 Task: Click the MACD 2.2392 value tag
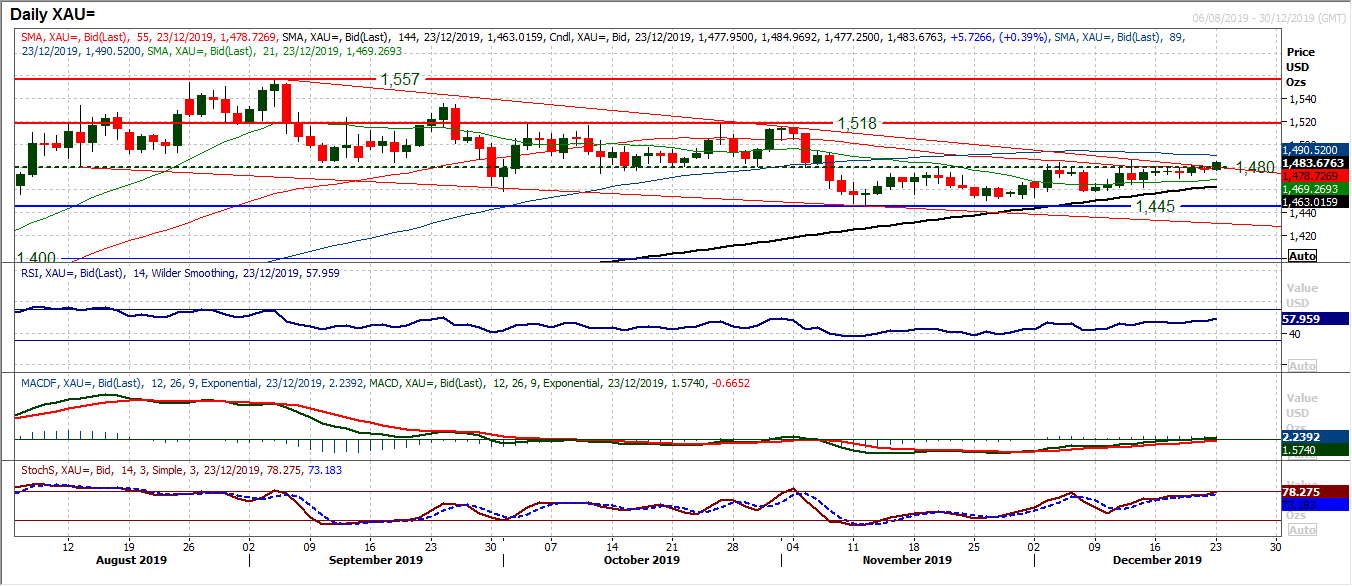1316,437
